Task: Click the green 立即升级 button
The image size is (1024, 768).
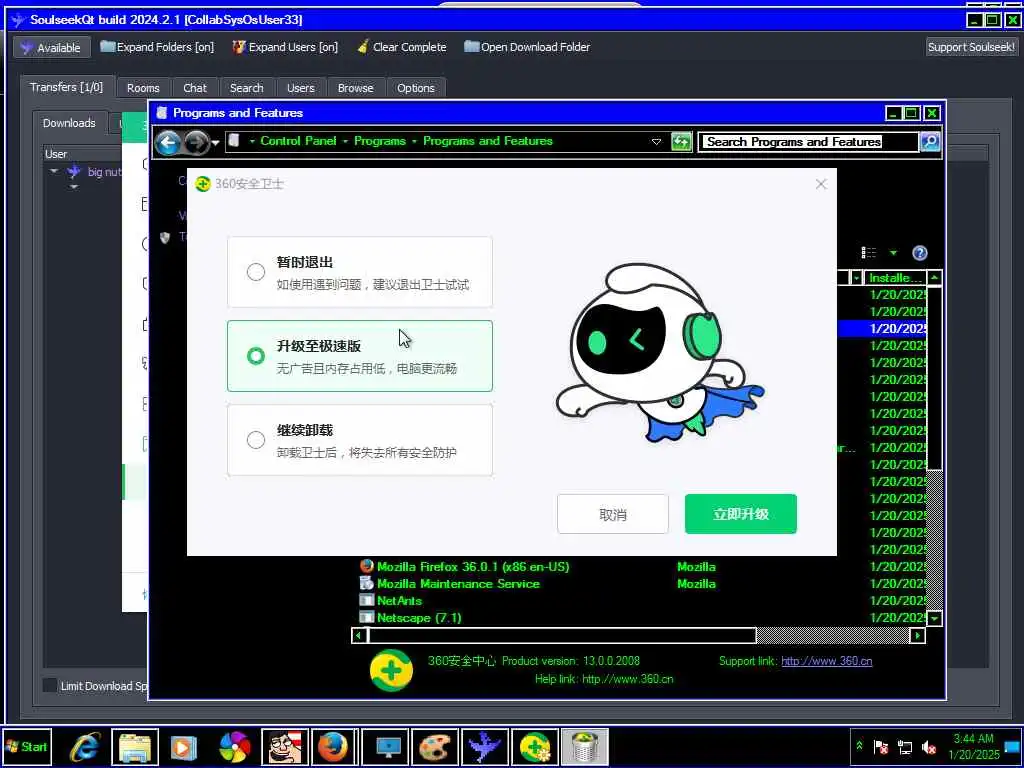Action: coord(741,514)
